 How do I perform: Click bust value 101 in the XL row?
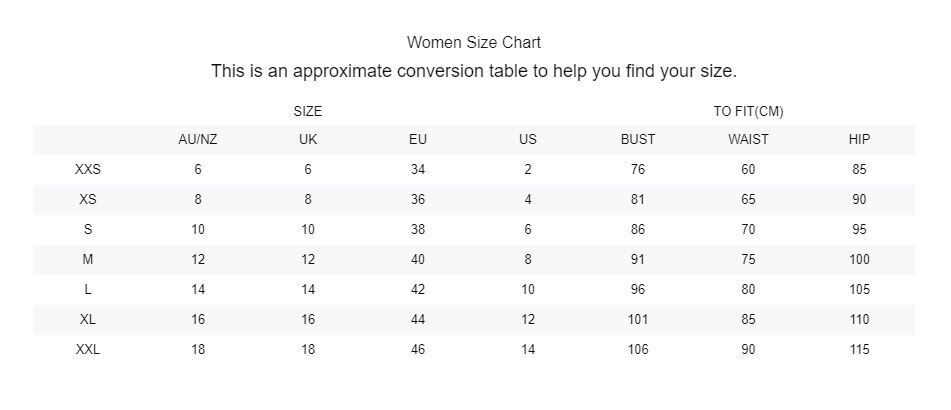(x=638, y=319)
